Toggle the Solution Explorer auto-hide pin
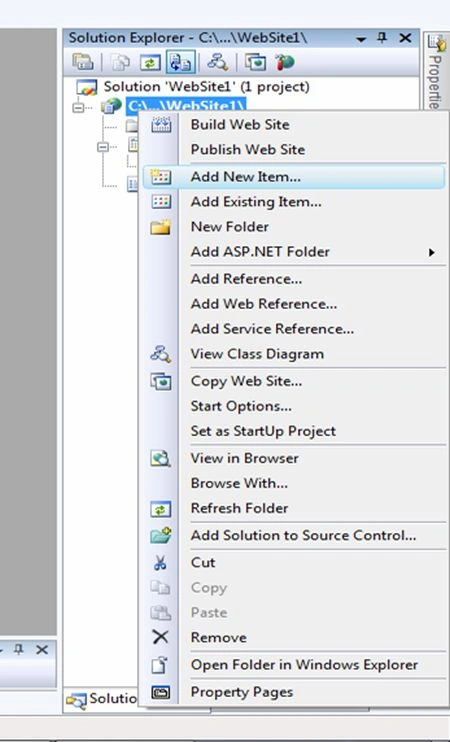Screen dimensions: 450x742 click(382, 38)
